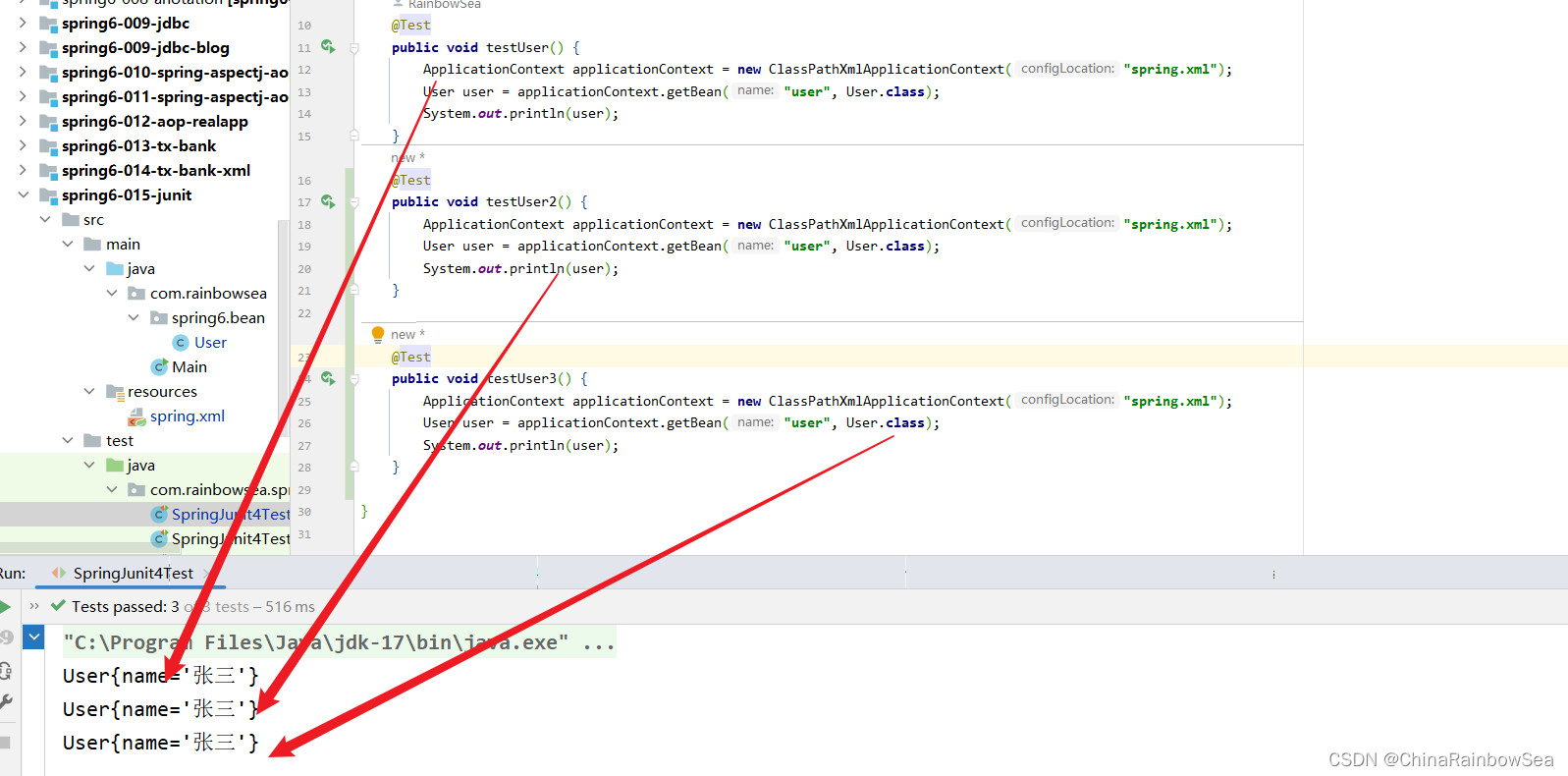Collapse the main folder node
The image size is (1568, 776).
[68, 244]
